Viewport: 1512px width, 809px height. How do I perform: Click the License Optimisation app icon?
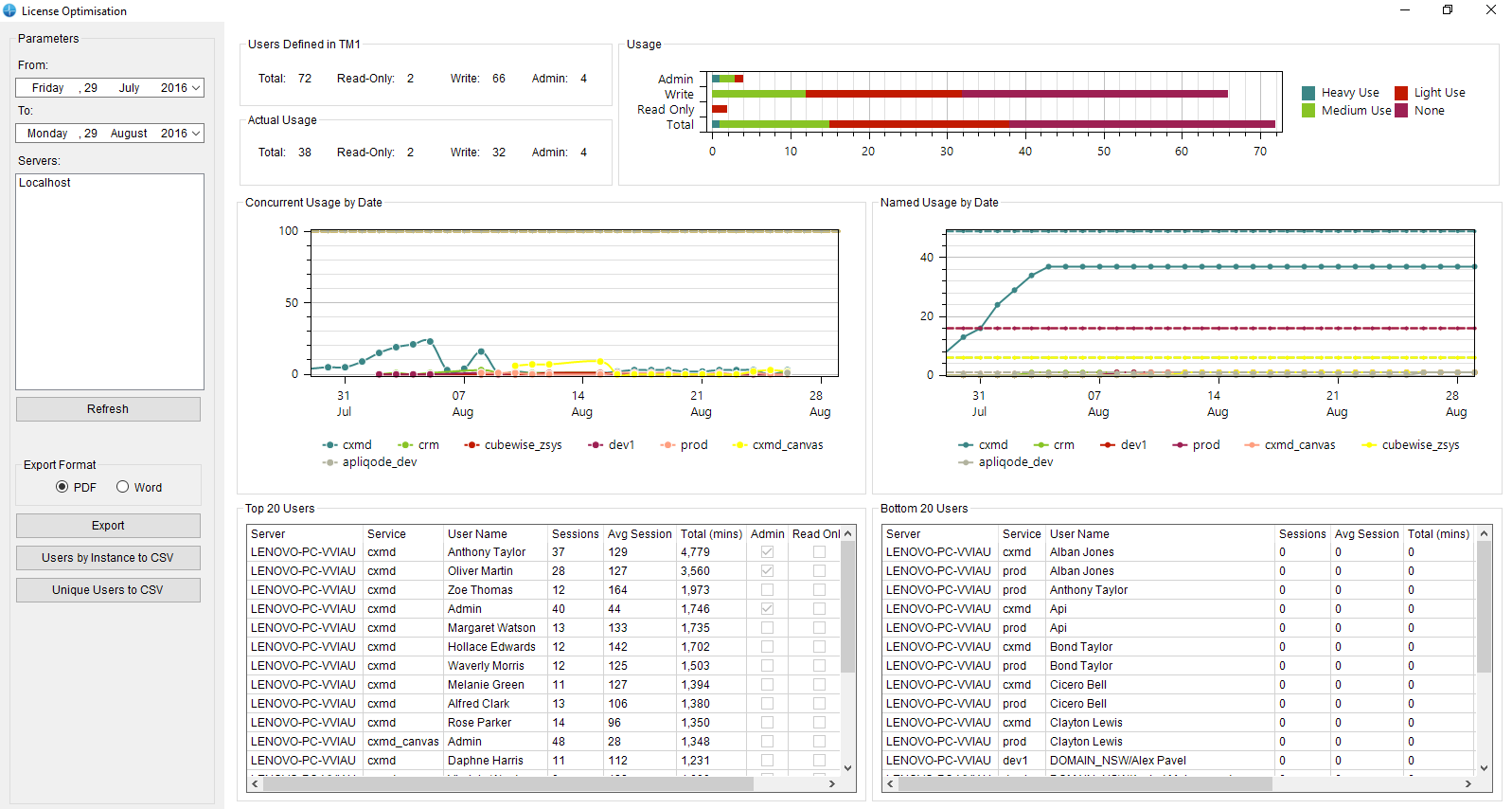click(9, 10)
